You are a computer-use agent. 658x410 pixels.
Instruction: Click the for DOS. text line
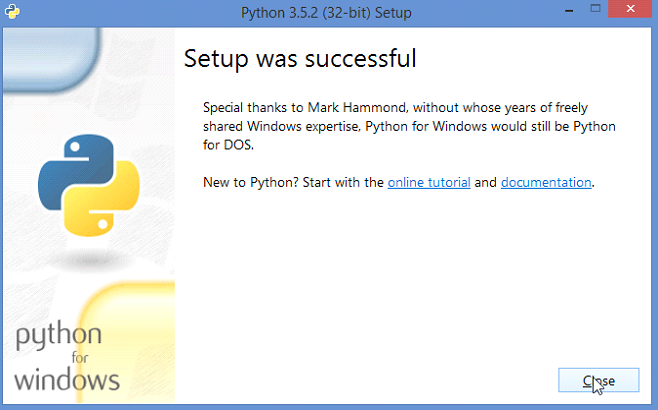point(228,145)
